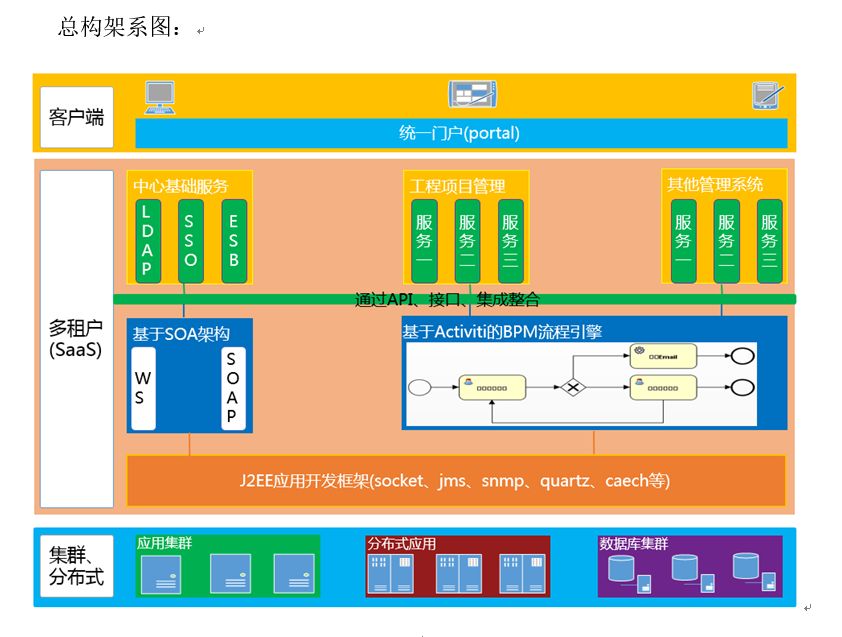The width and height of the screenshot is (842, 637).
Task: Select 服务二 under 工程项目管理
Action: click(467, 241)
